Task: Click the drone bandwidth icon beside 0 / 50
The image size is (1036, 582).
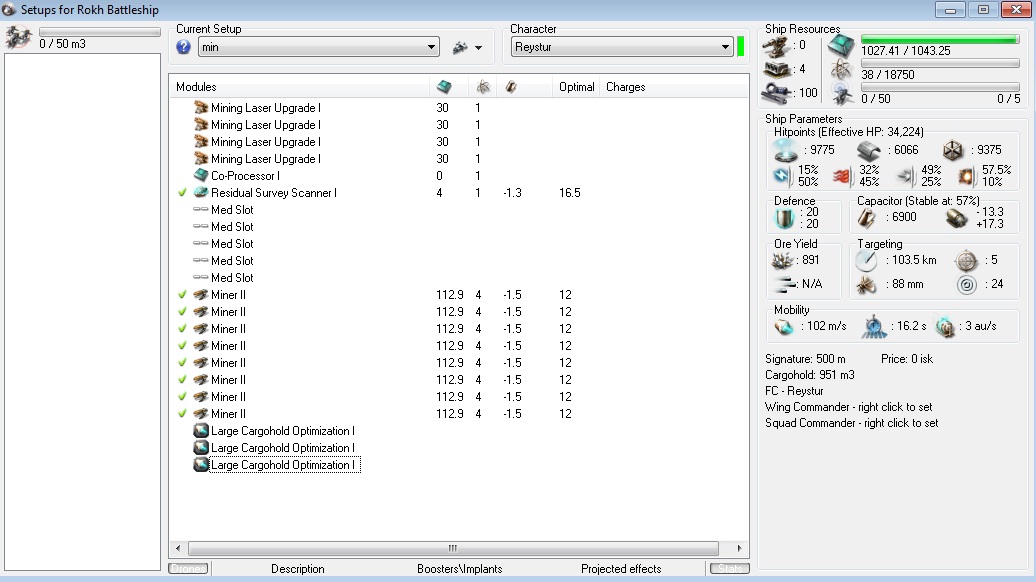Action: (x=842, y=94)
